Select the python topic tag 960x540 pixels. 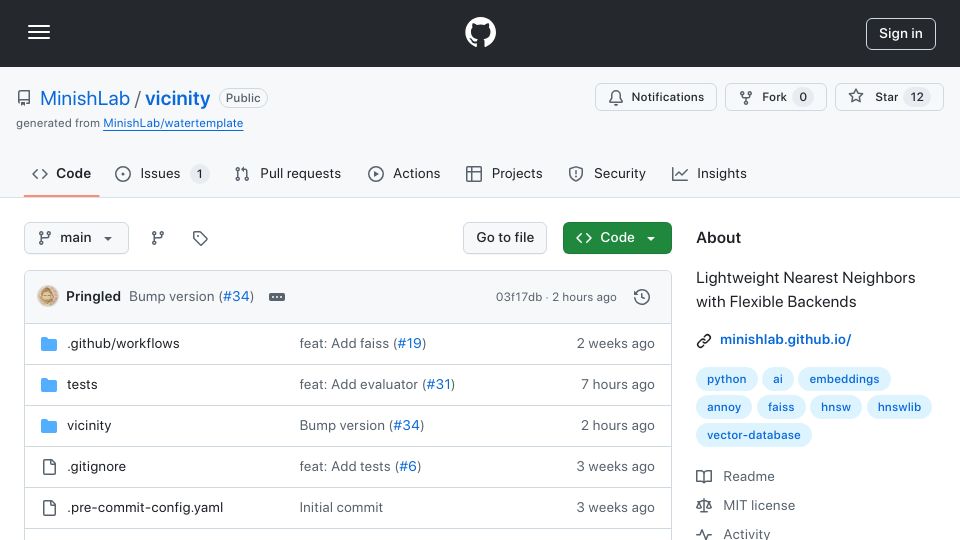tap(727, 379)
